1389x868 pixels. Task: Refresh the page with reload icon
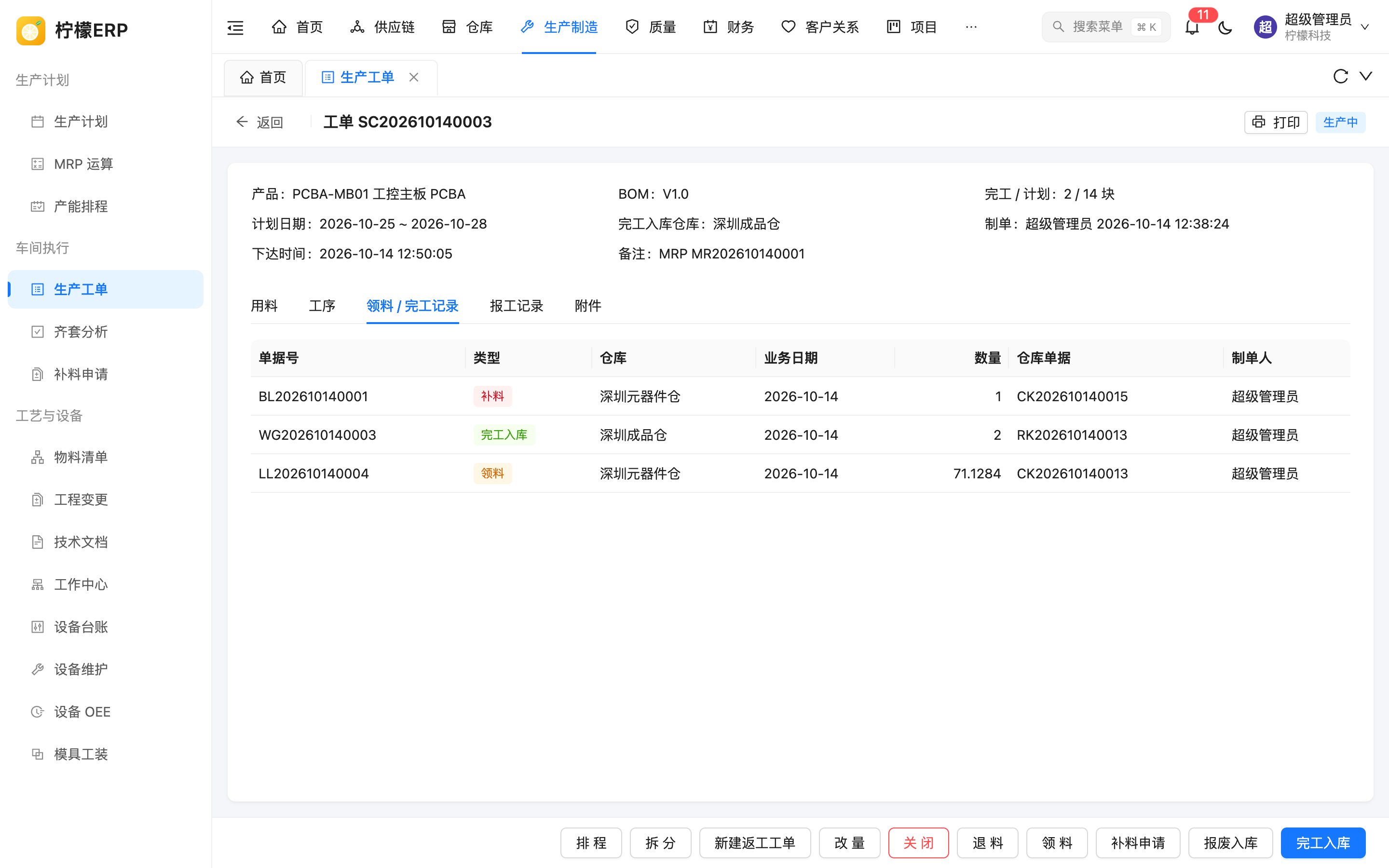(1340, 76)
